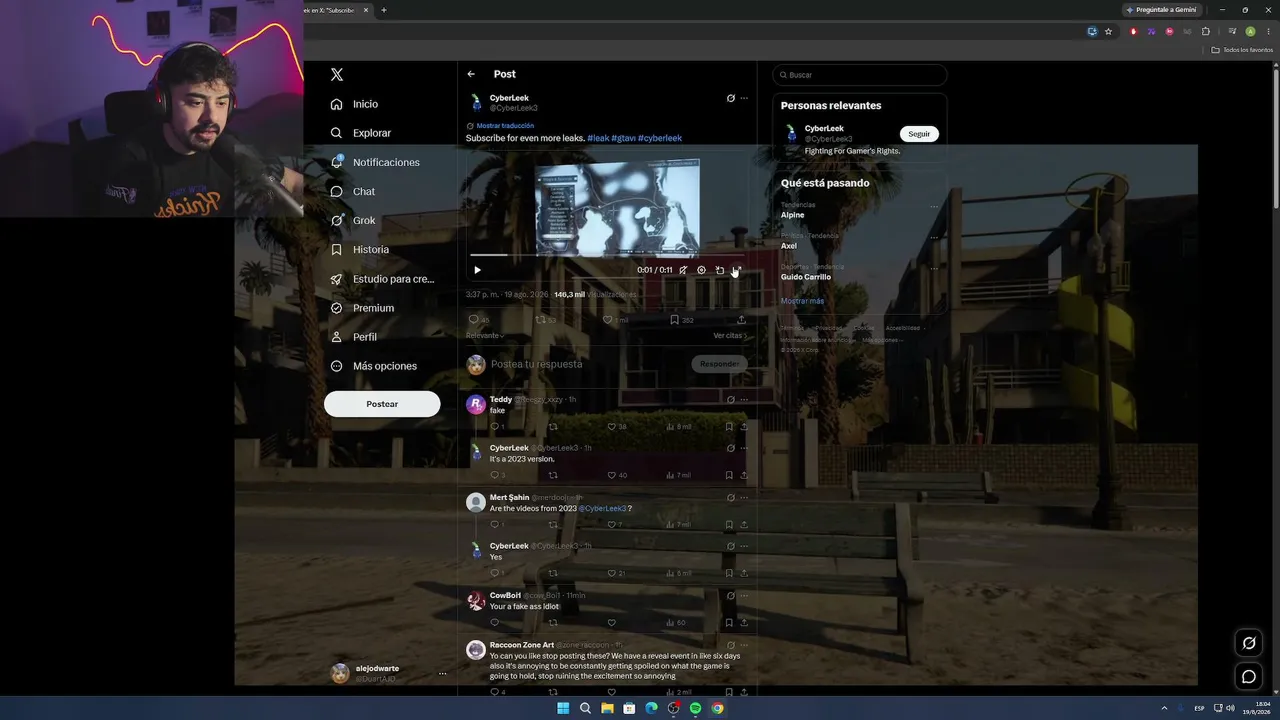Open options for Guido Carrillo trend
The width and height of the screenshot is (1280, 720).
click(x=934, y=268)
